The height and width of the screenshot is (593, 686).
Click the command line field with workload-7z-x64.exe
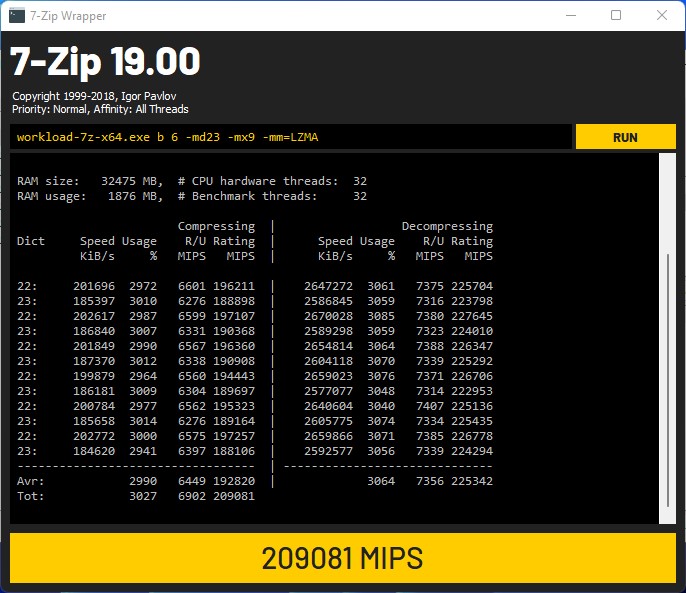coord(290,137)
